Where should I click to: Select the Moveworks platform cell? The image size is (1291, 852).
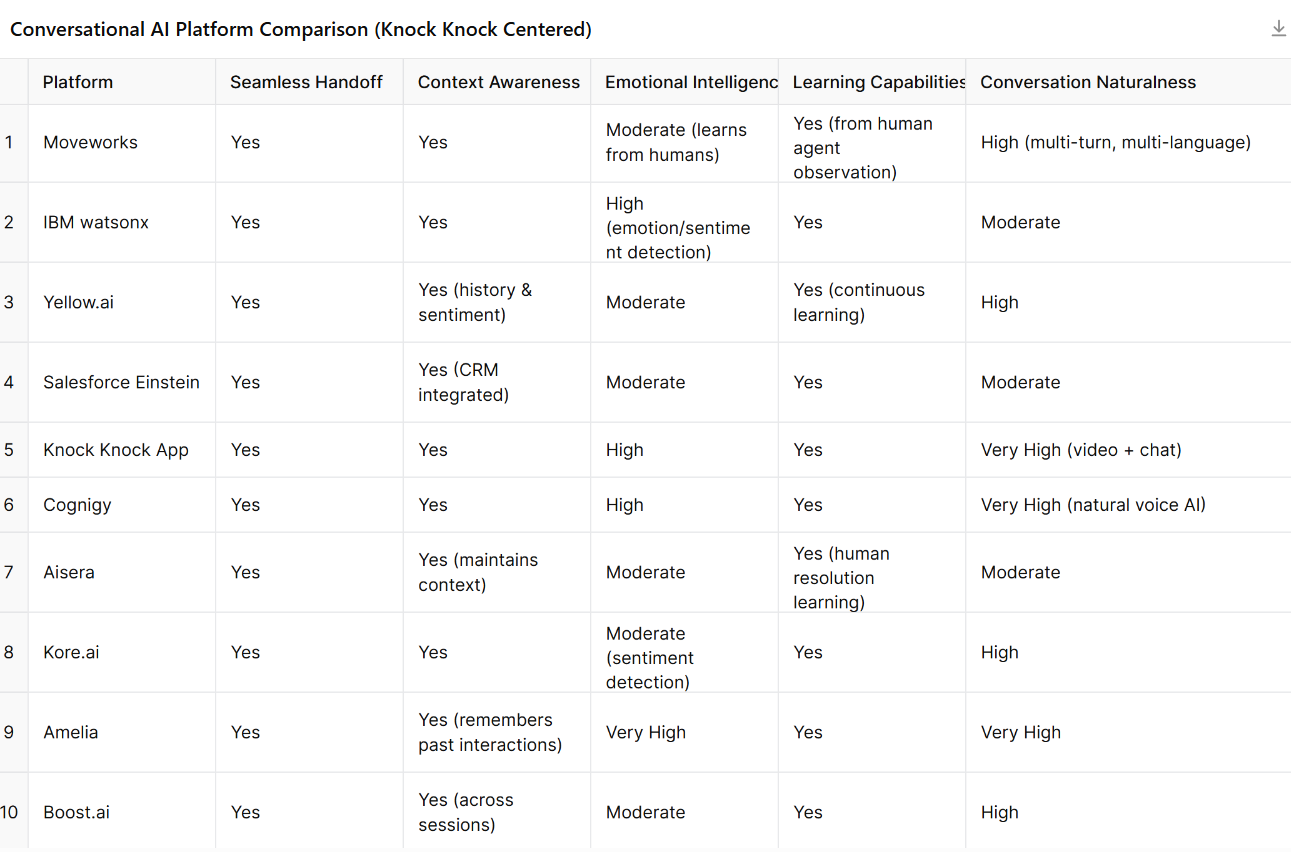(90, 142)
